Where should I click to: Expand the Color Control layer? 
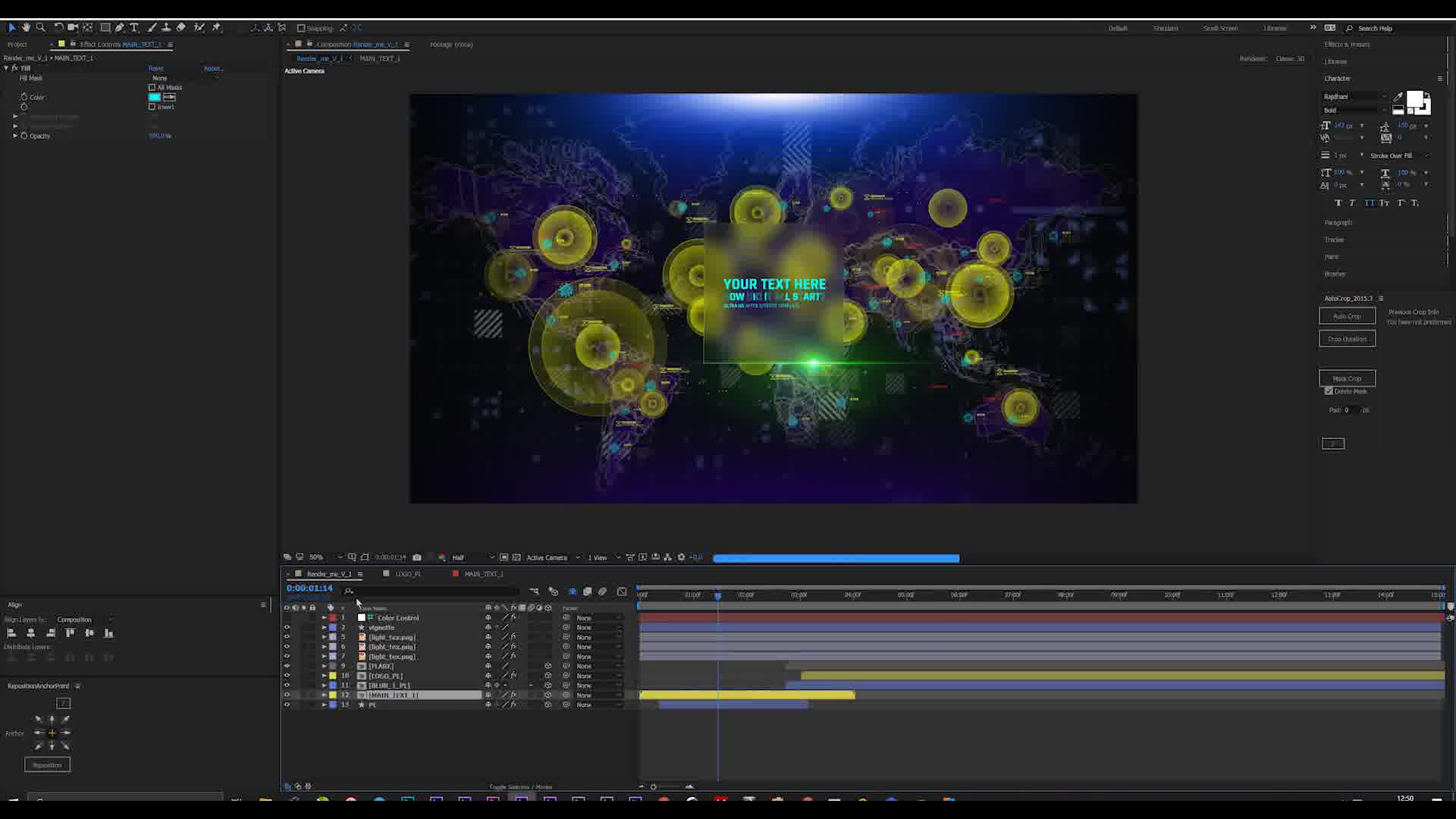click(x=324, y=618)
